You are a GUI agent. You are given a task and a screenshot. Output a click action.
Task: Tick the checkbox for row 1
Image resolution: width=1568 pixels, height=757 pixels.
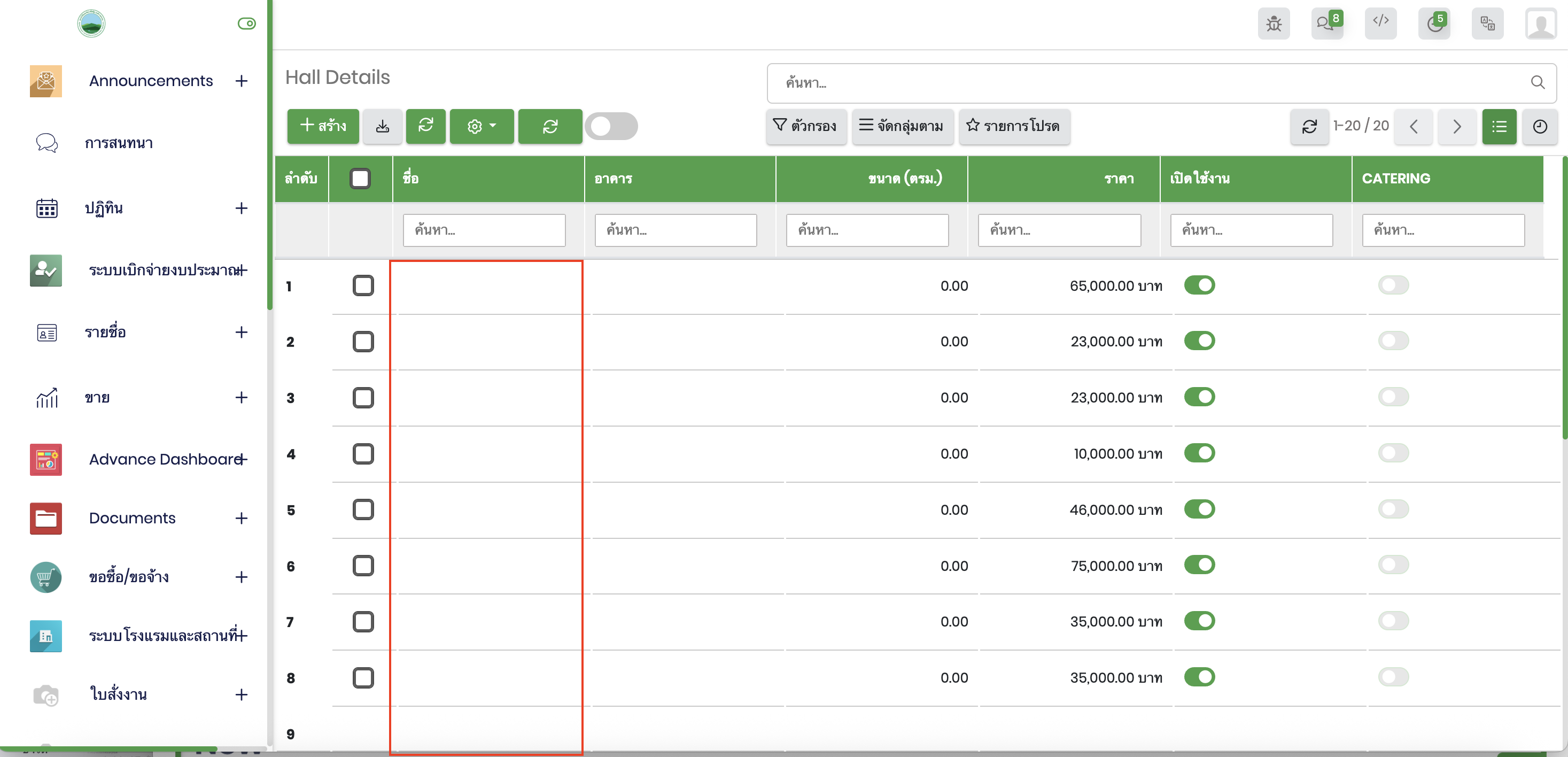(x=363, y=285)
